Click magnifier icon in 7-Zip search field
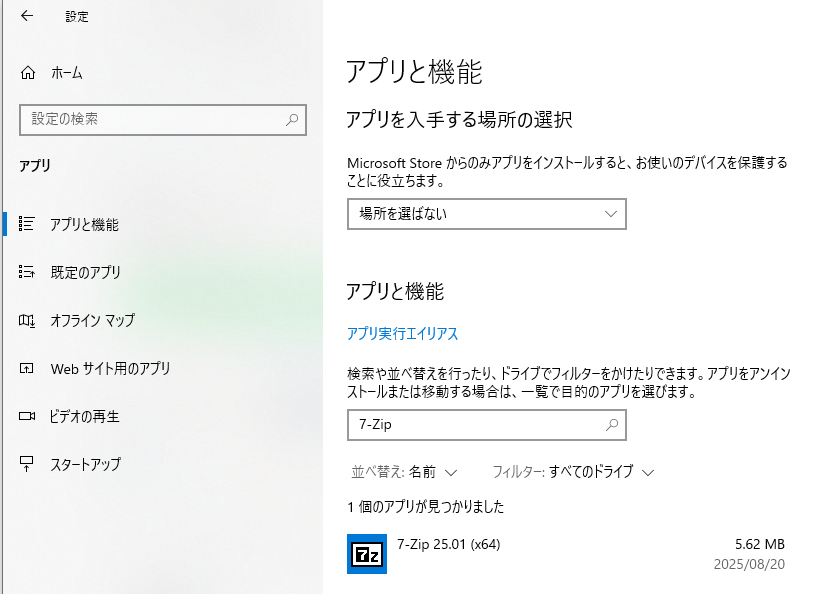 coord(612,425)
